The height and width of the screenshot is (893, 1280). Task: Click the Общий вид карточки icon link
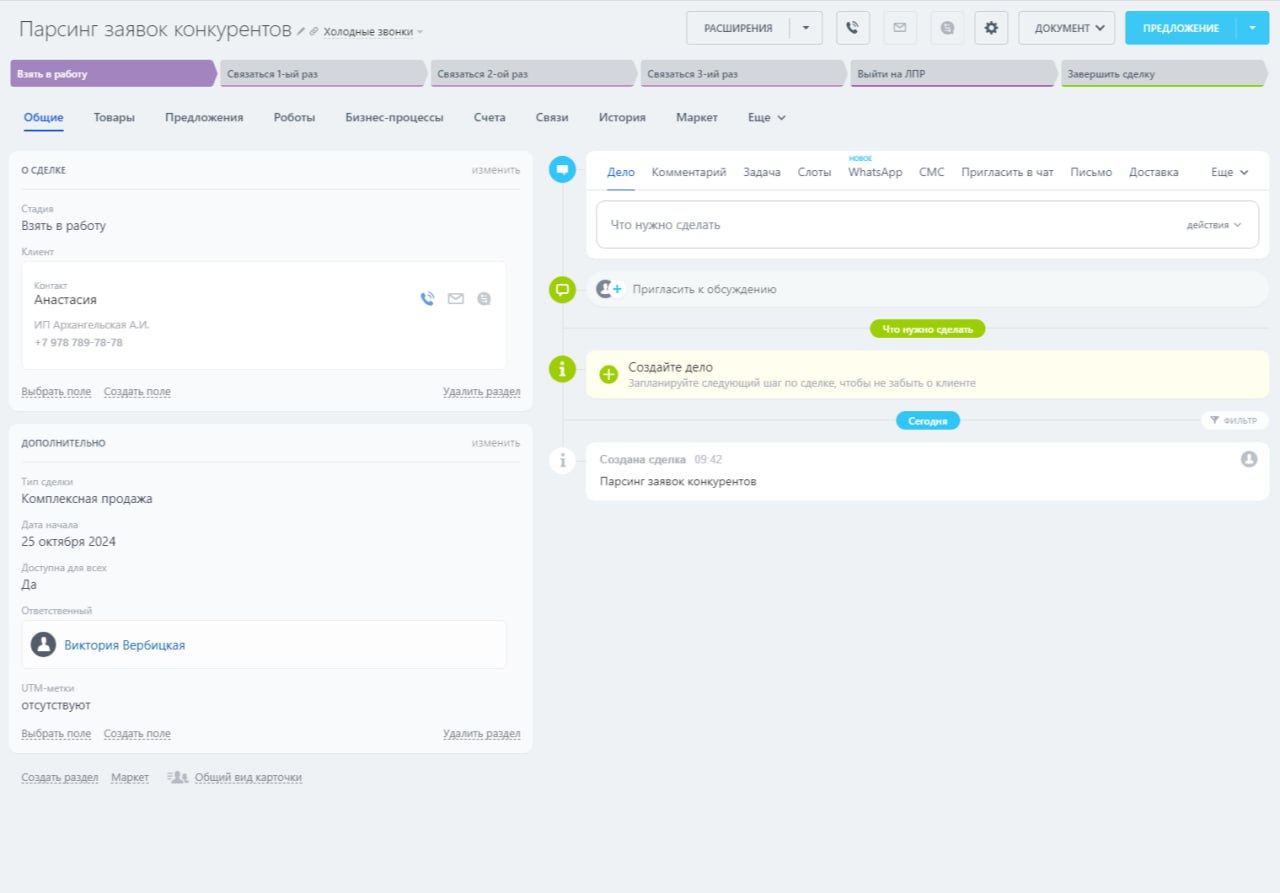[235, 777]
